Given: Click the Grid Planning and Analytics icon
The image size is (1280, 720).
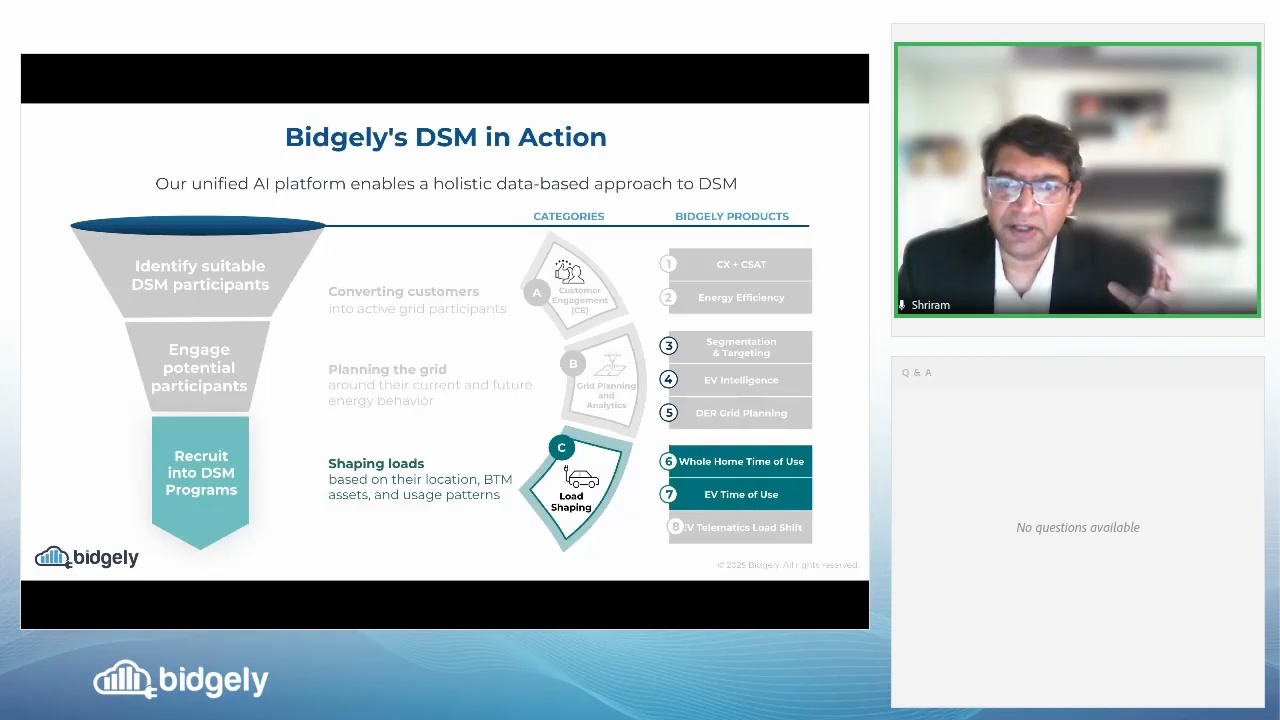Looking at the screenshot, I should [x=607, y=368].
